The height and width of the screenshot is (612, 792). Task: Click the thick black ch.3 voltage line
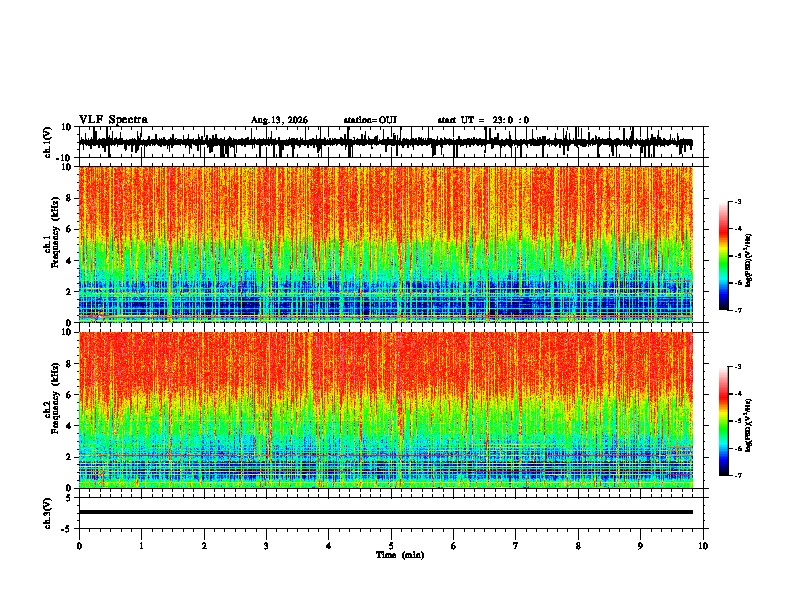386,512
